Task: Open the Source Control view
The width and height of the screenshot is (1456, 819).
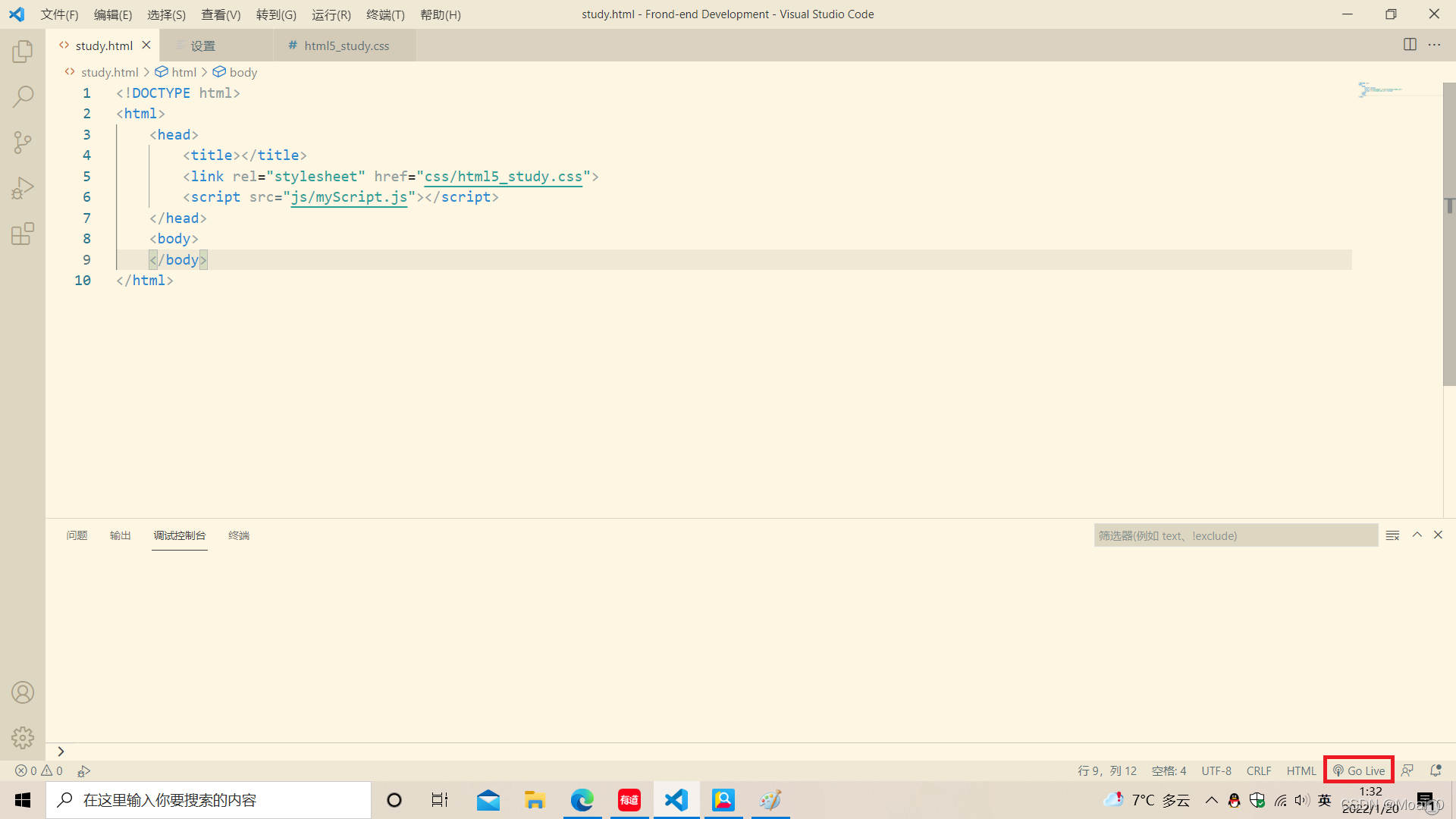Action: [x=23, y=143]
